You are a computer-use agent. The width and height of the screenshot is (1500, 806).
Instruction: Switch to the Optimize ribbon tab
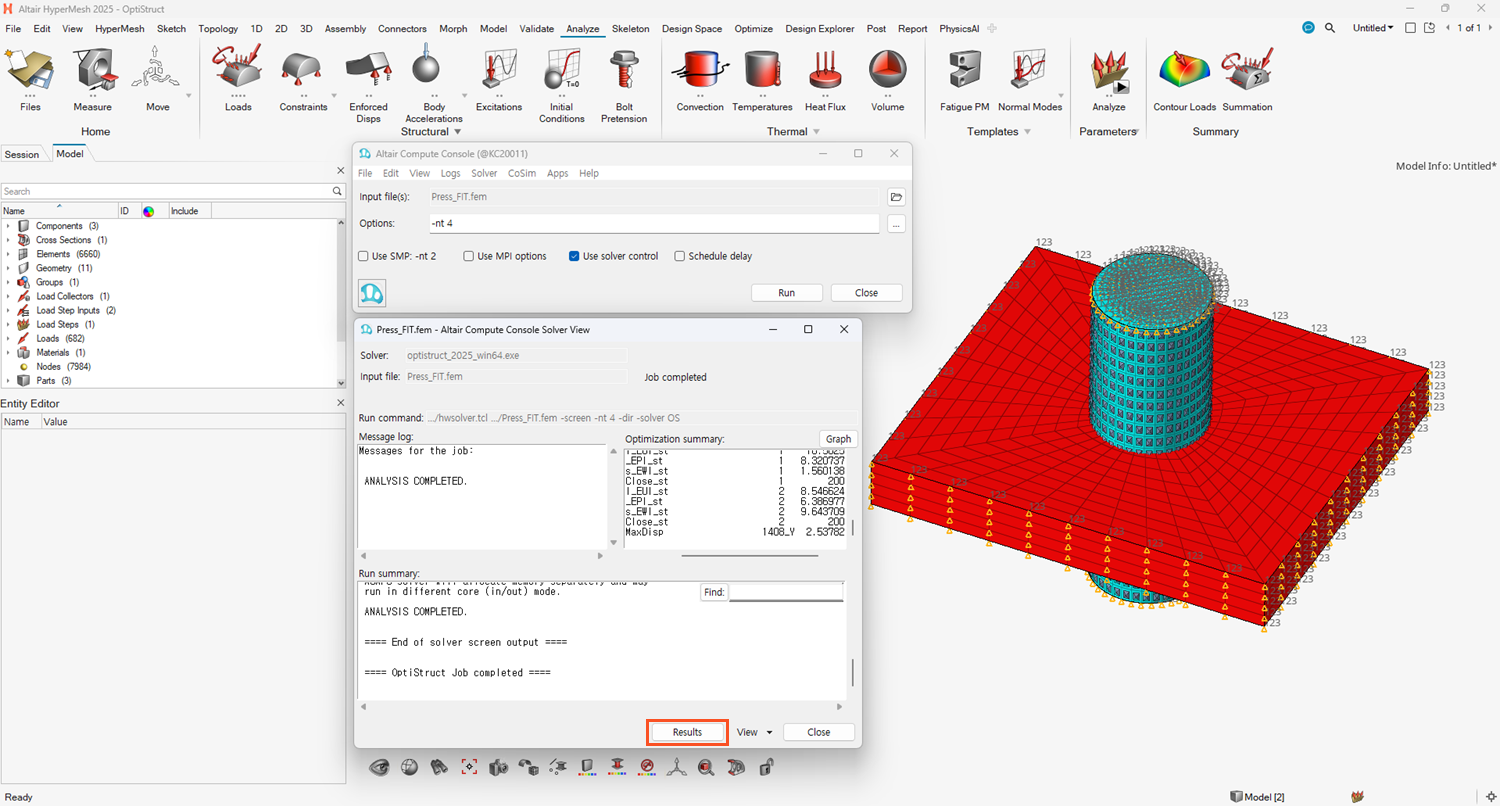[x=753, y=29]
